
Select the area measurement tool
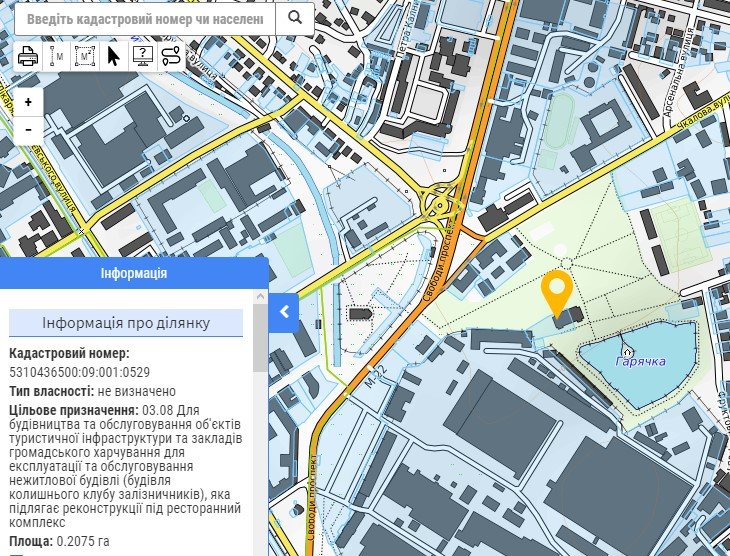85,55
